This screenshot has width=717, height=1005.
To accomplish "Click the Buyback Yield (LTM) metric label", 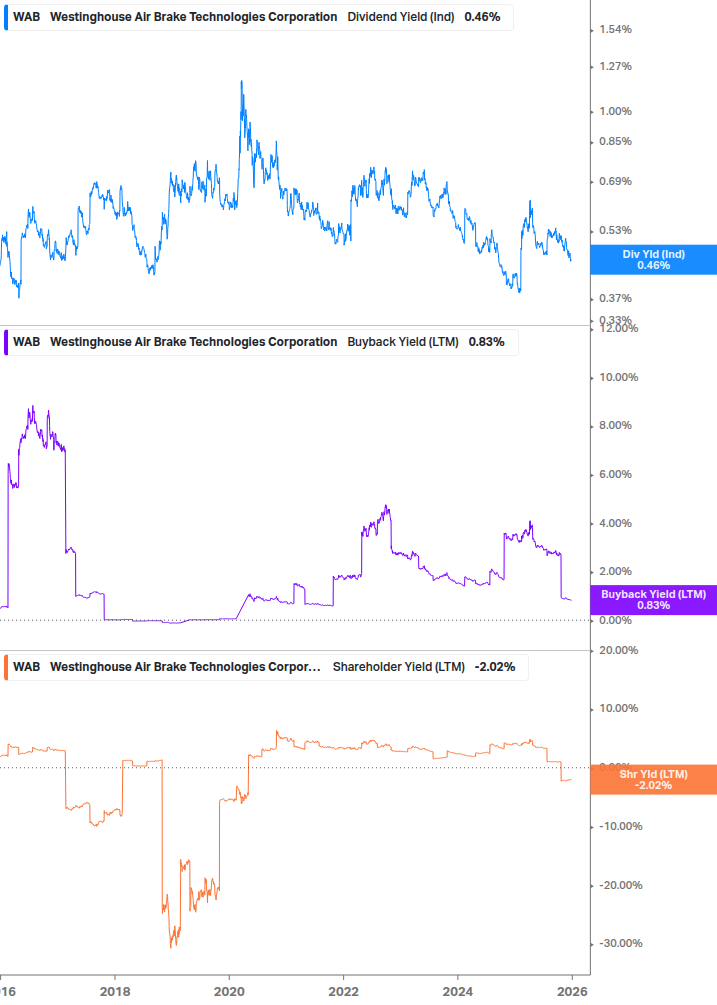I will [x=403, y=342].
